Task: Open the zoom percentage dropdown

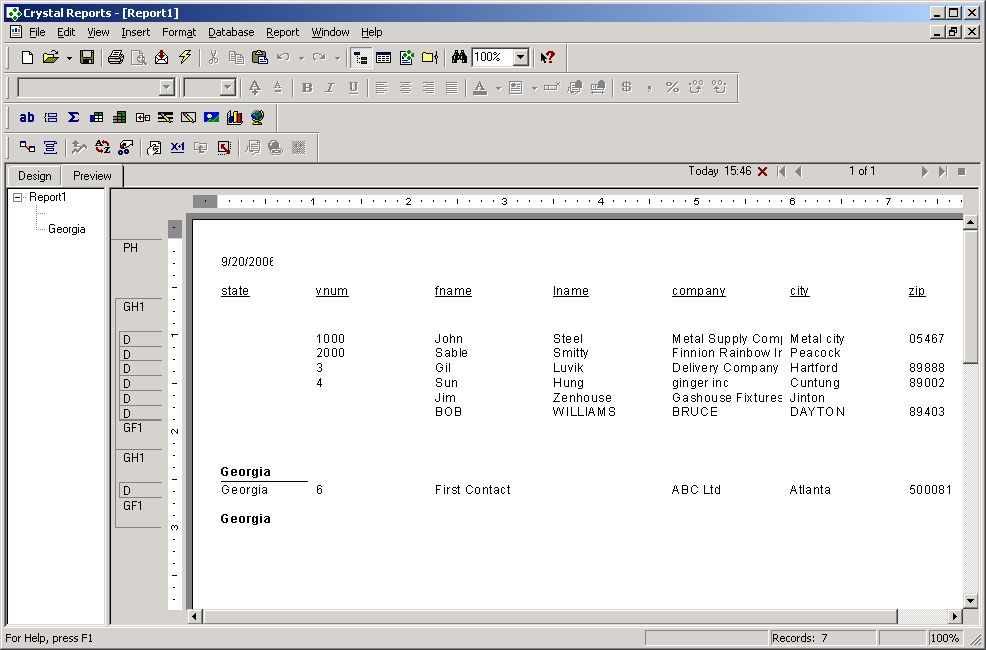Action: click(x=520, y=58)
